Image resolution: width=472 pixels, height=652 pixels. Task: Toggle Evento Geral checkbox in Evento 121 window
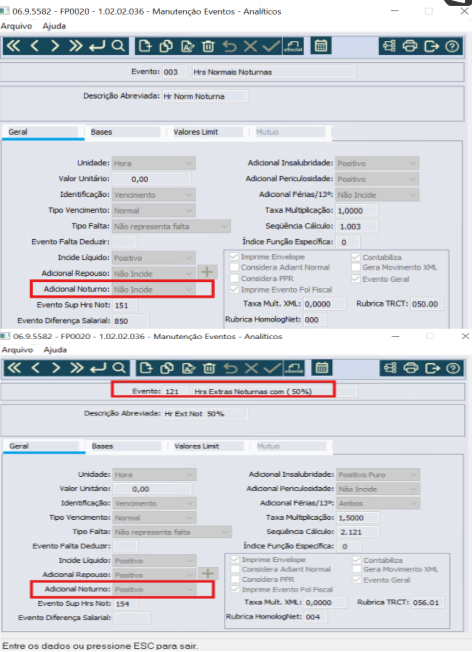pyautogui.click(x=357, y=580)
